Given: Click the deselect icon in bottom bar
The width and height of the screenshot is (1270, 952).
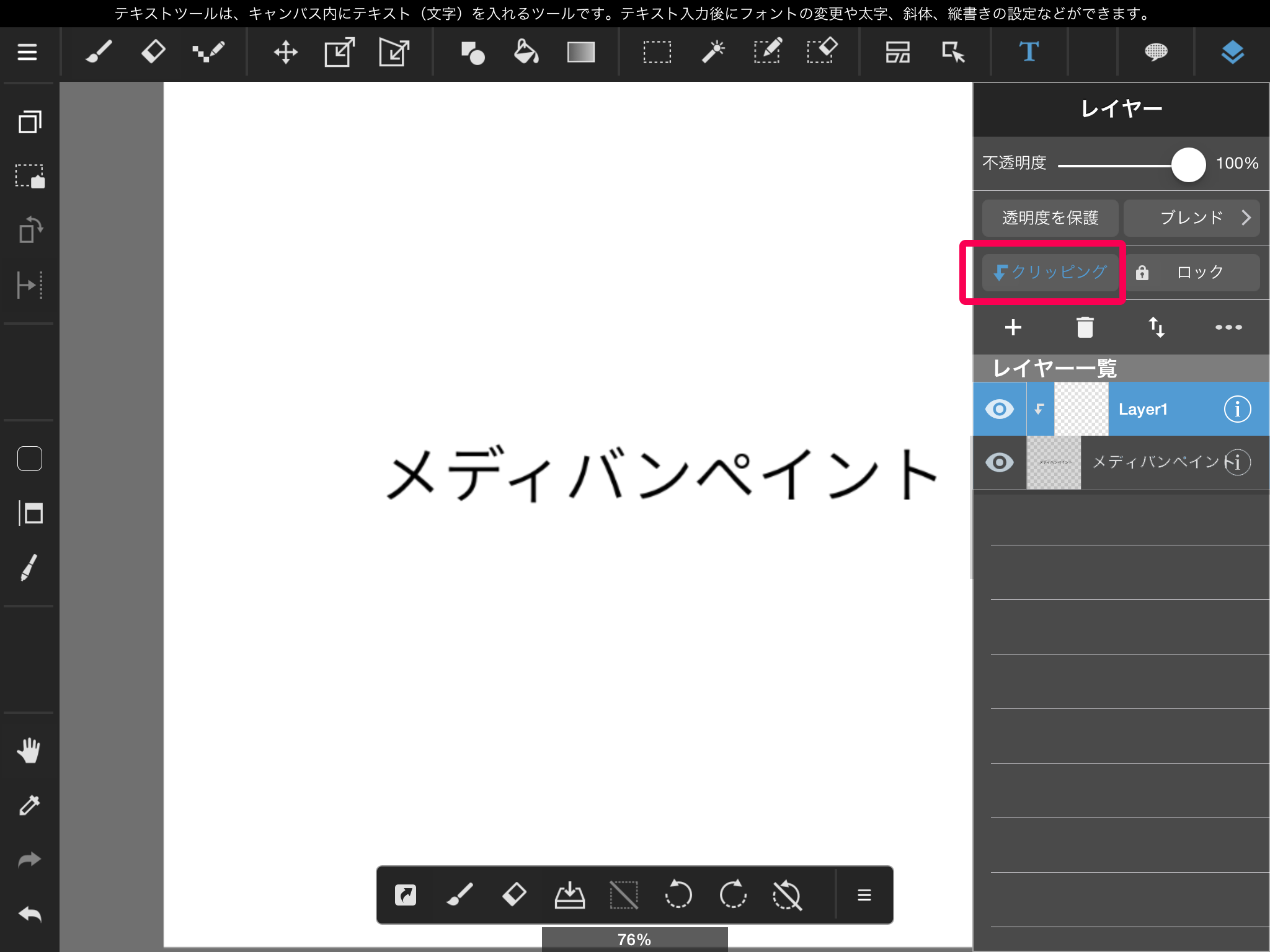Looking at the screenshot, I should (x=624, y=895).
